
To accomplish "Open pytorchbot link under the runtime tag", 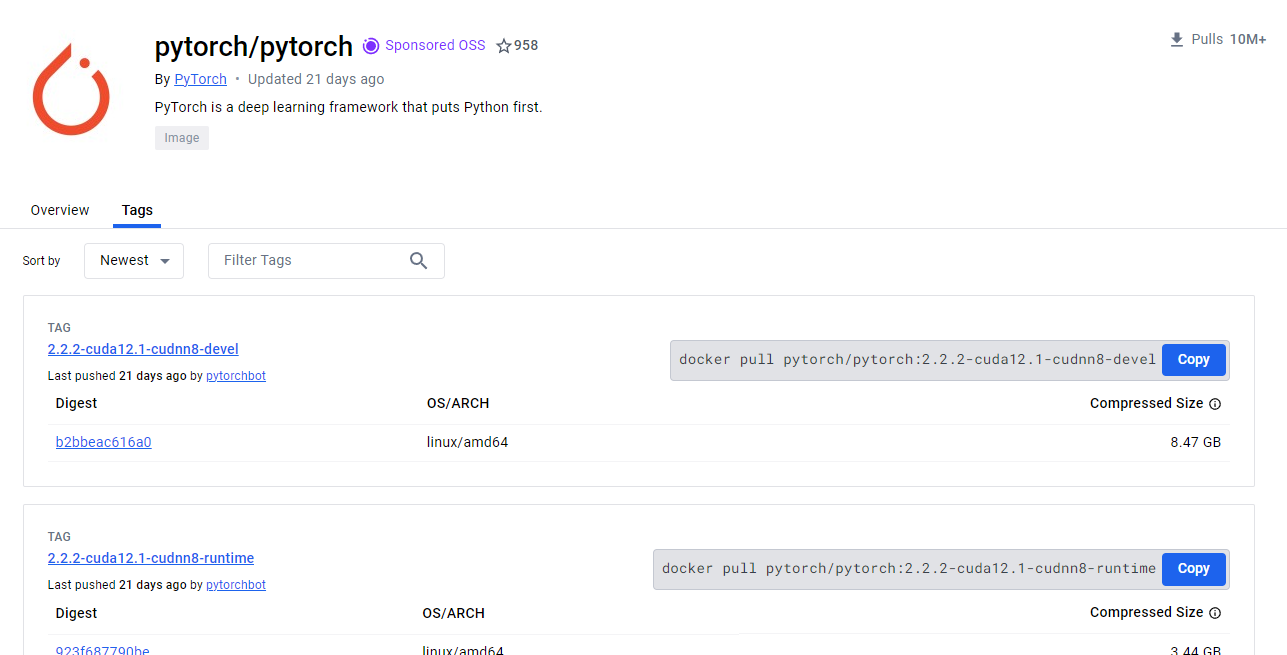I will (236, 585).
